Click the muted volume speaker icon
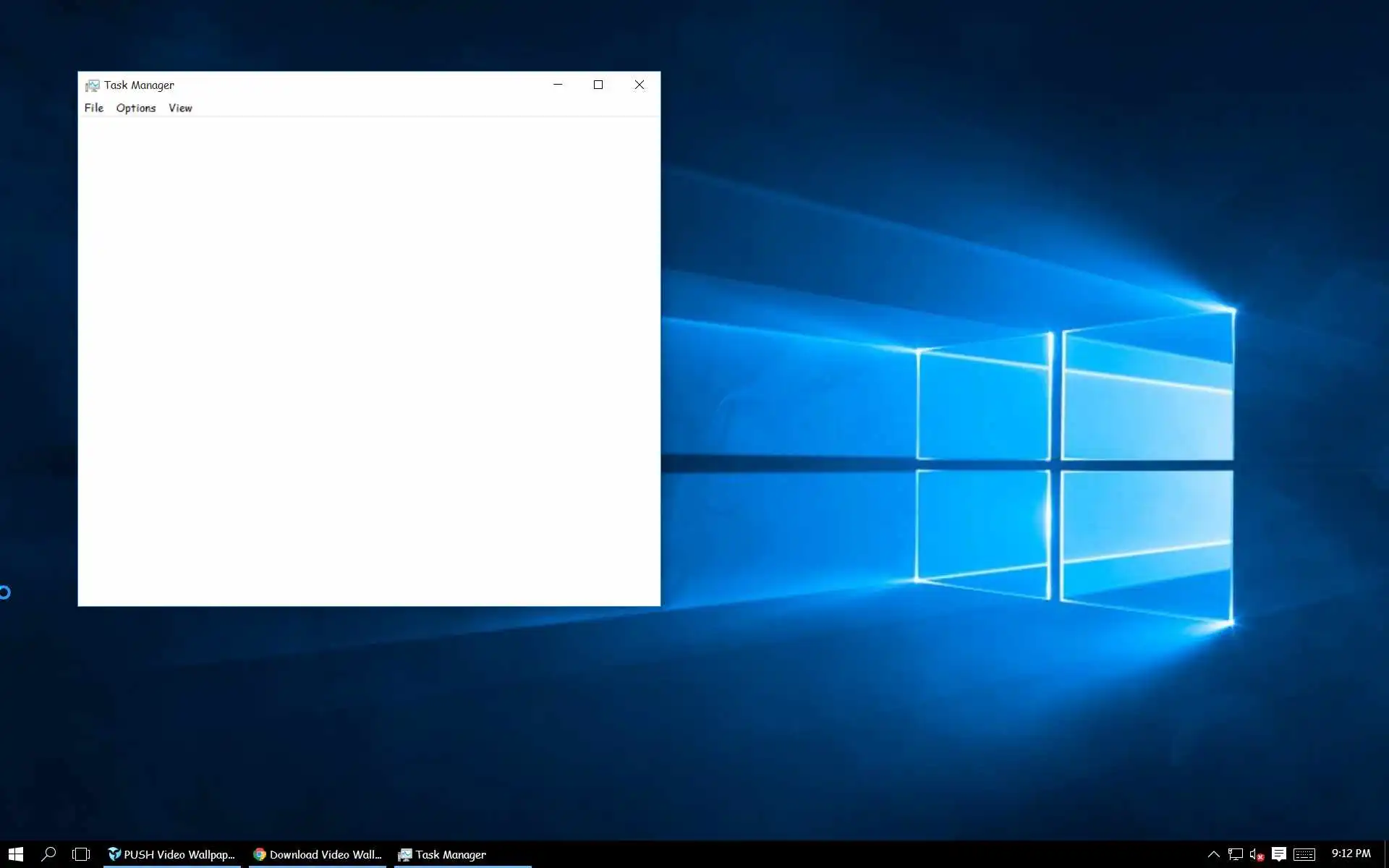Image resolution: width=1389 pixels, height=868 pixels. pyautogui.click(x=1256, y=854)
